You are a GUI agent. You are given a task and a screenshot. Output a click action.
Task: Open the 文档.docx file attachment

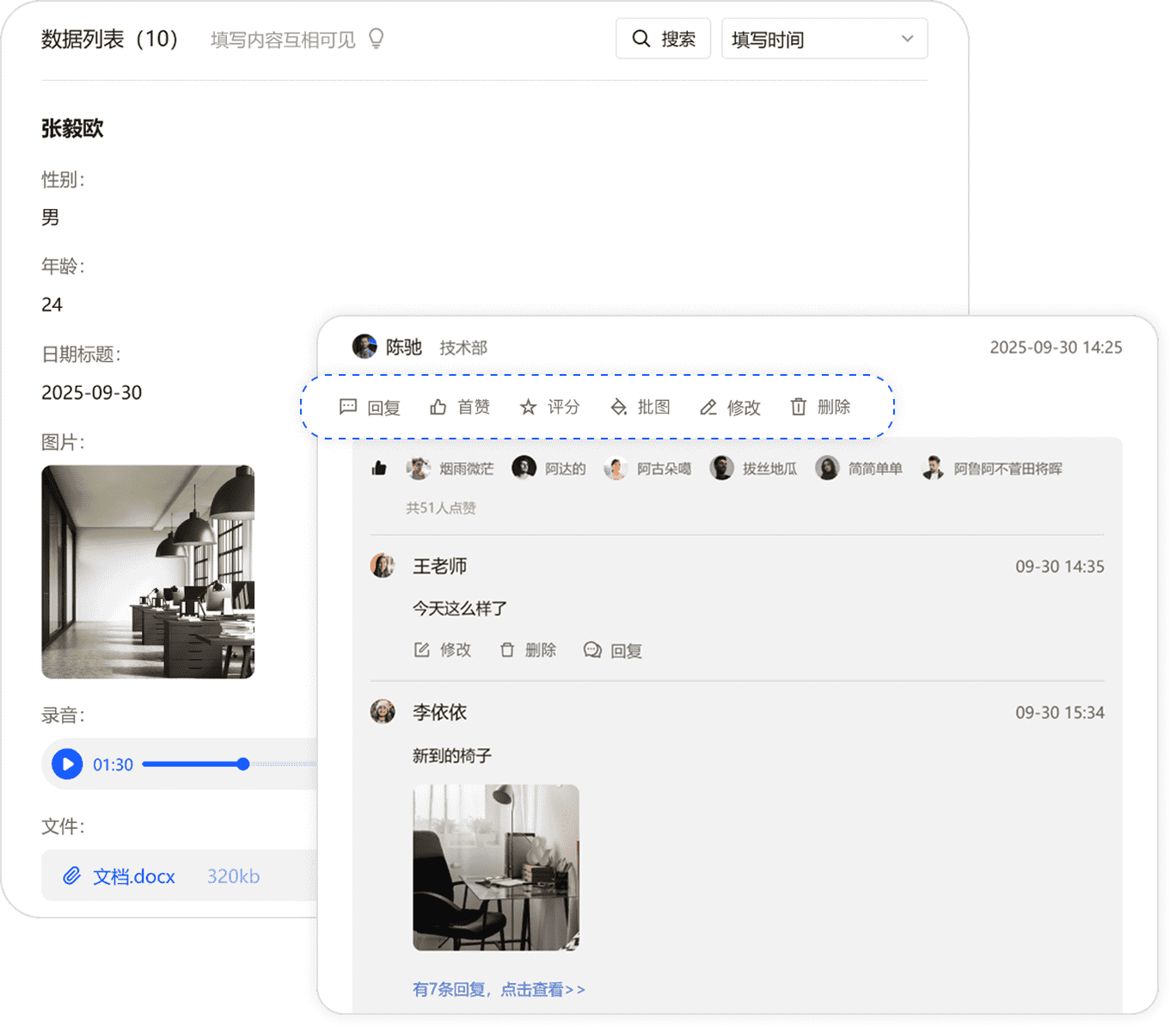point(134,876)
